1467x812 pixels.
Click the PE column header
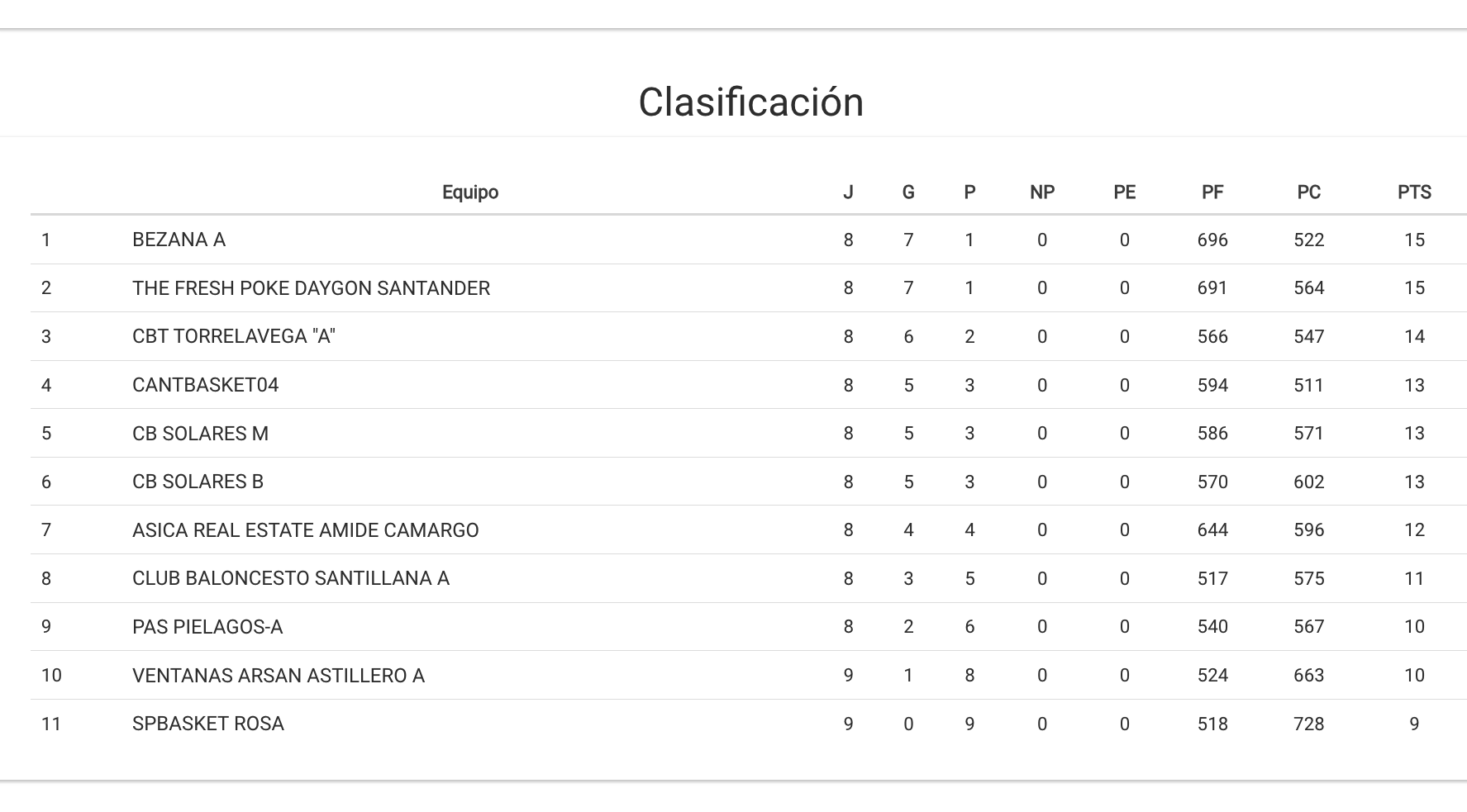[1124, 192]
